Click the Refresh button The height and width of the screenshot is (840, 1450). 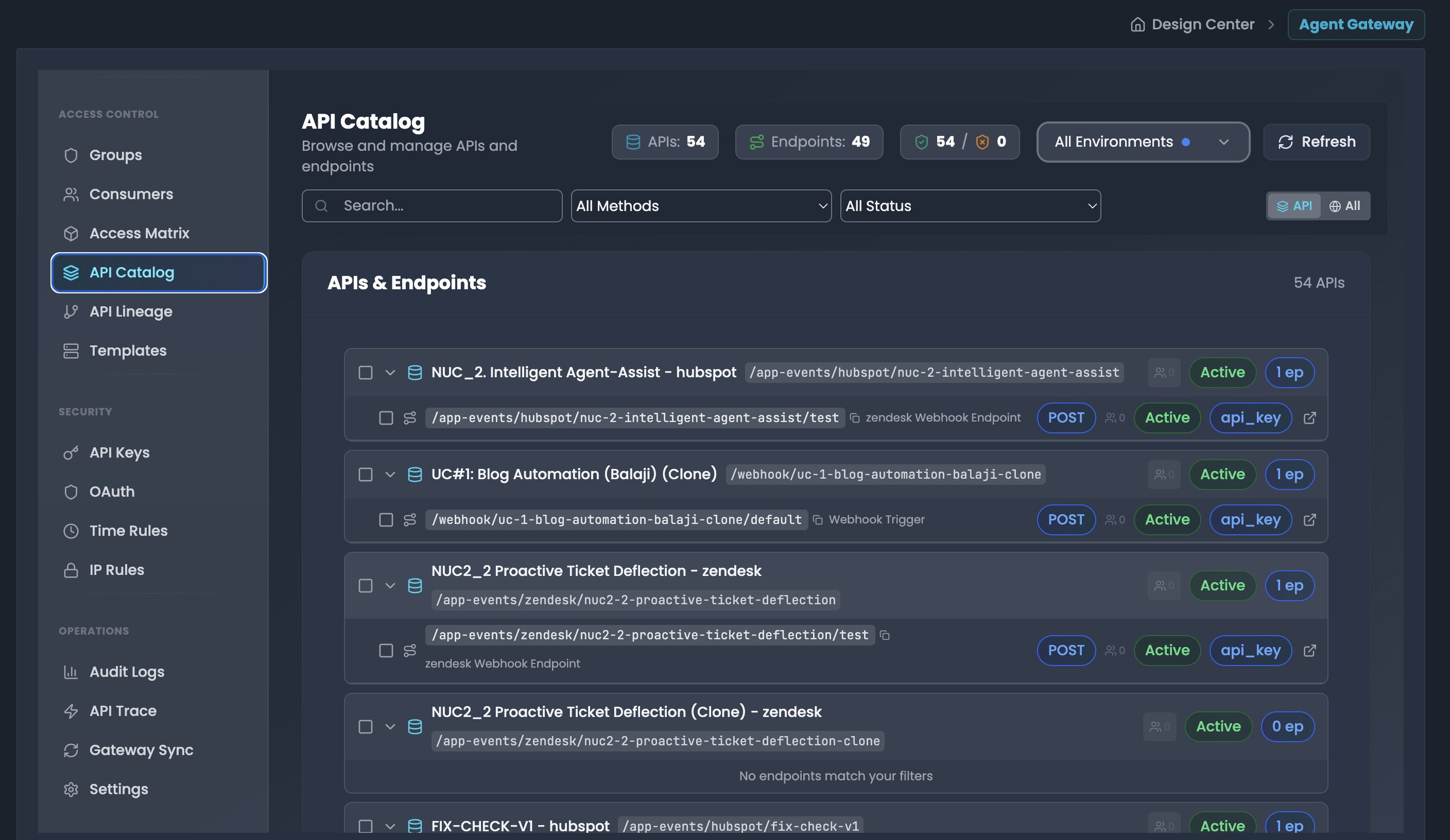[x=1317, y=142]
